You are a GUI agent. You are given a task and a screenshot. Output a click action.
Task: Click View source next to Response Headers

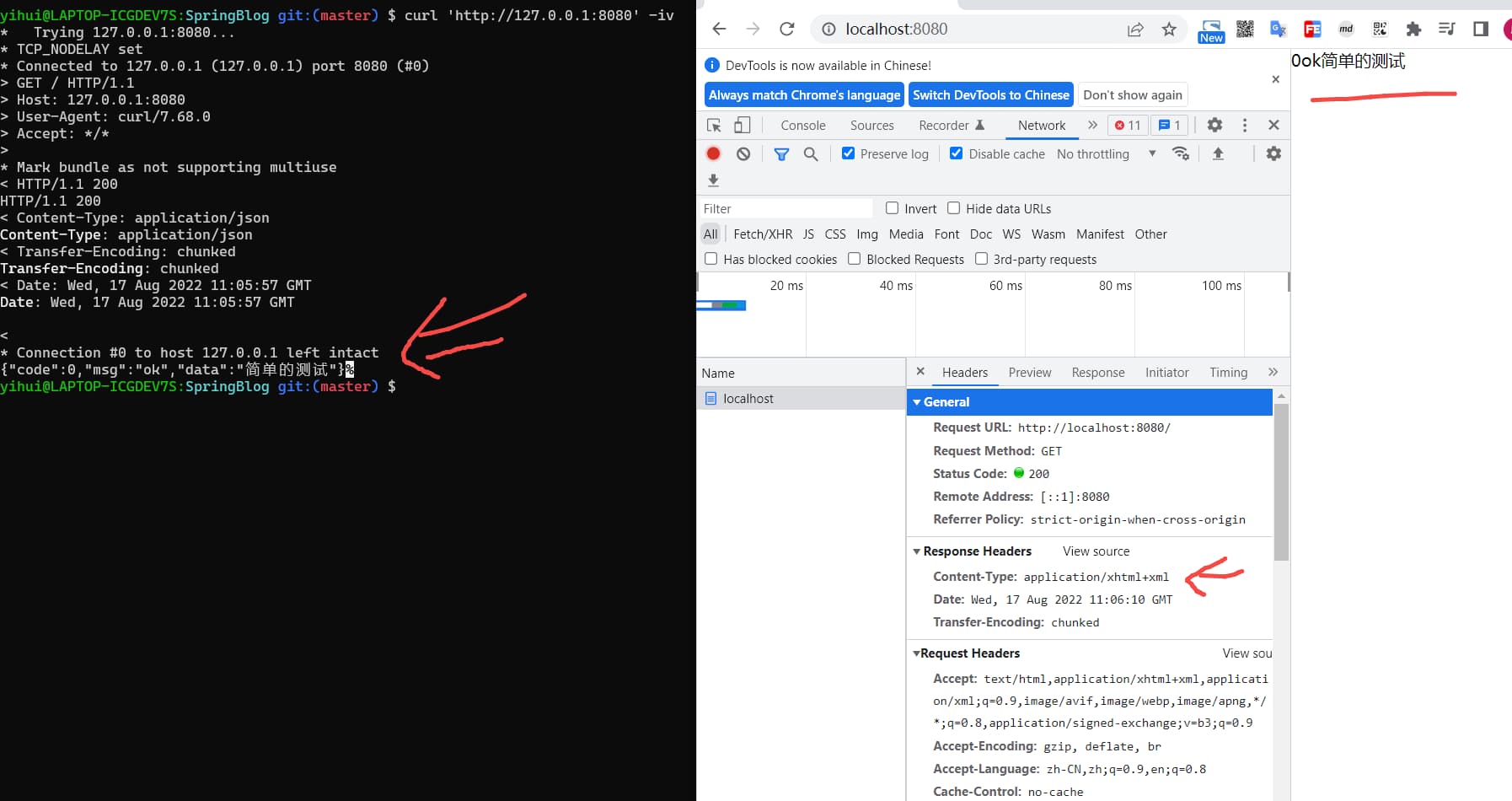1096,551
